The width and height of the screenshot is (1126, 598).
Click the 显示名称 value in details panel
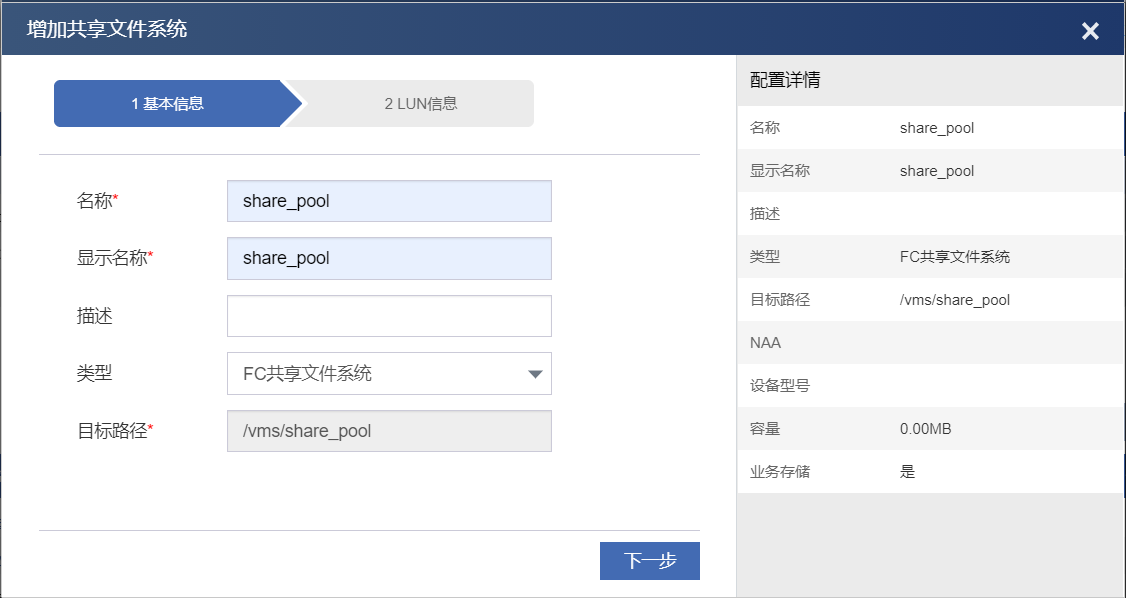tap(937, 171)
